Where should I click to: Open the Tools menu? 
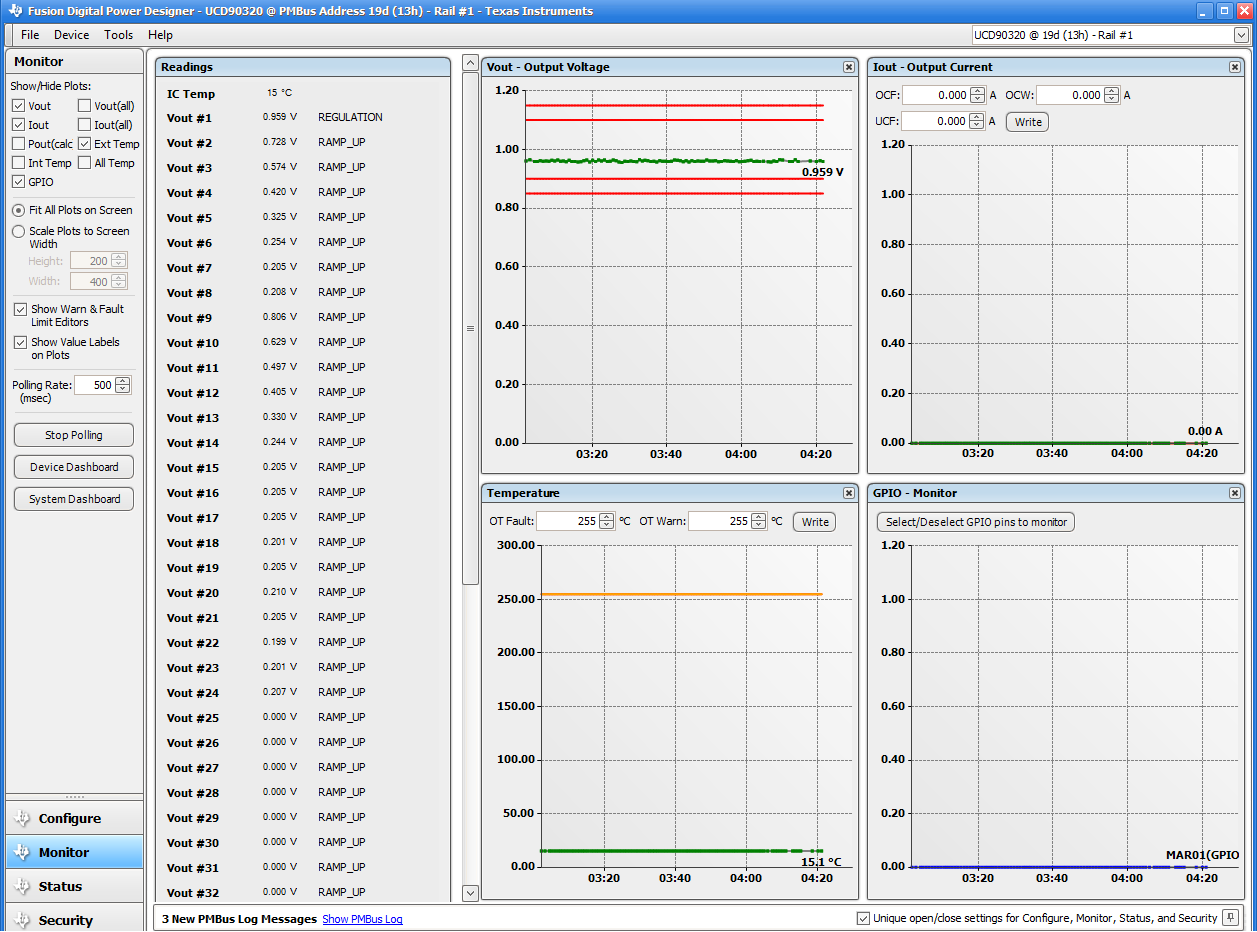[118, 34]
